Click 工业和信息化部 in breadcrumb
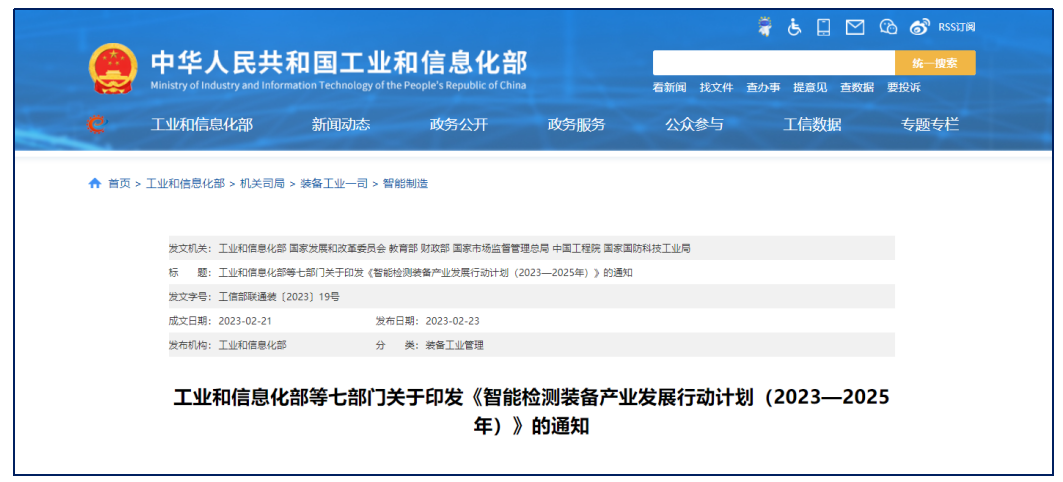The image size is (1063, 482). click(185, 184)
